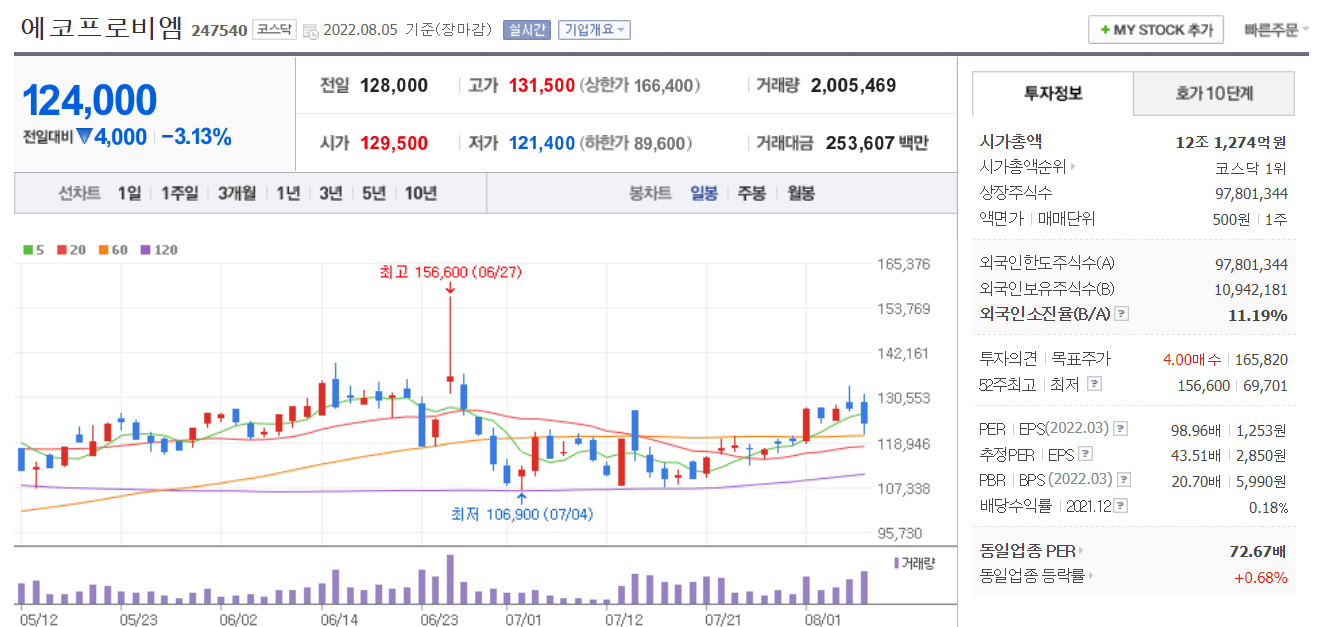Select the 10년 line chart period
The width and height of the screenshot is (1333, 627).
[421, 193]
